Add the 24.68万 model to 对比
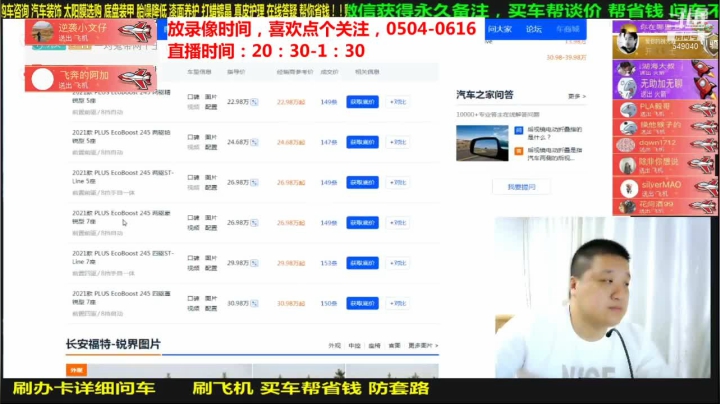Viewport: 720px width, 404px height. point(398,142)
